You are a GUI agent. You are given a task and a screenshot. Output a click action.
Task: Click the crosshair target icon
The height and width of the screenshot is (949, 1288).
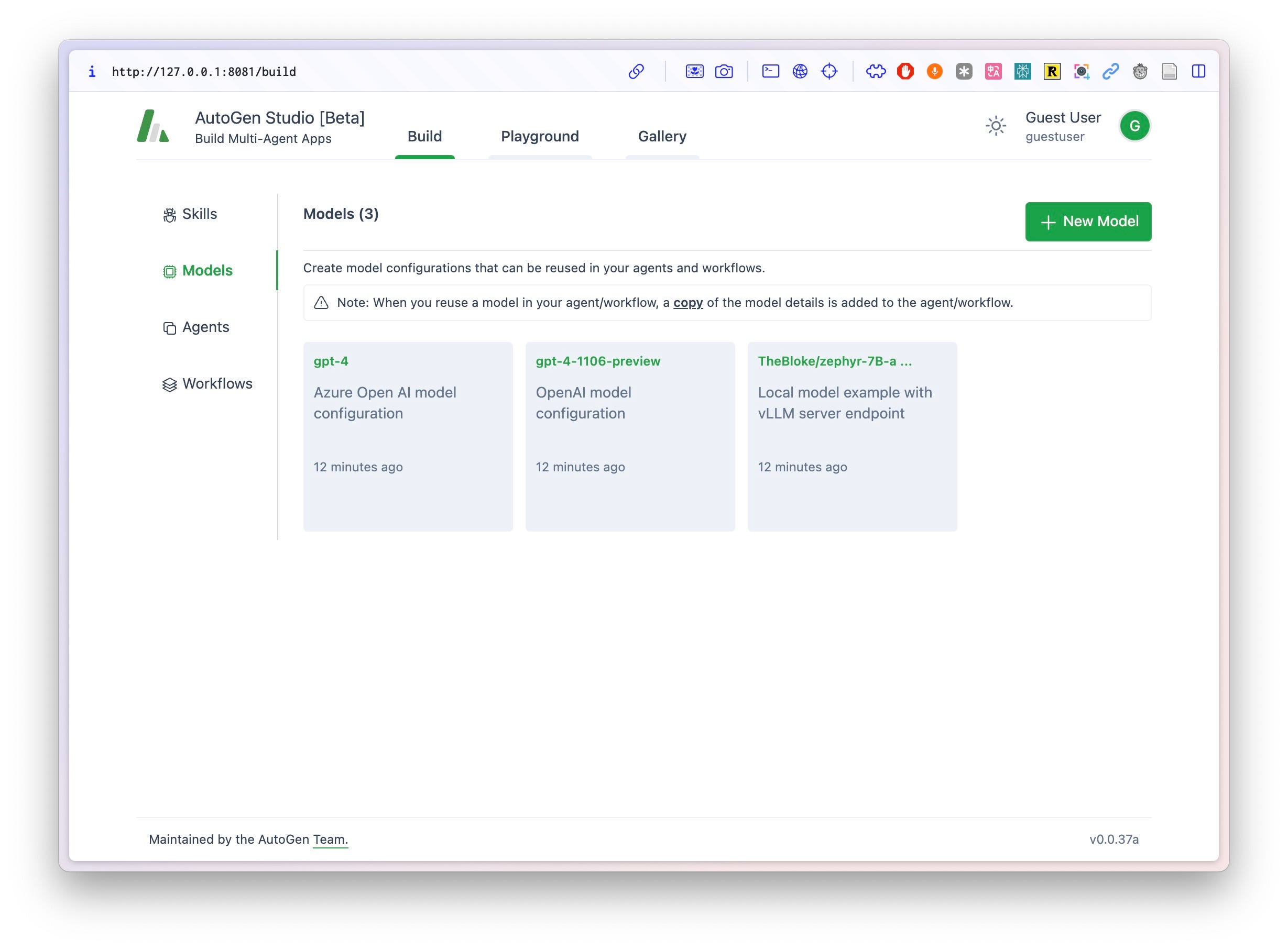tap(829, 71)
